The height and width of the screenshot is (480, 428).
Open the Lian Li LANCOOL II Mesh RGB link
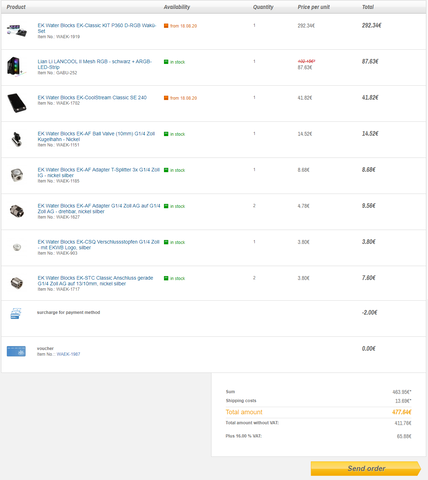(x=95, y=64)
